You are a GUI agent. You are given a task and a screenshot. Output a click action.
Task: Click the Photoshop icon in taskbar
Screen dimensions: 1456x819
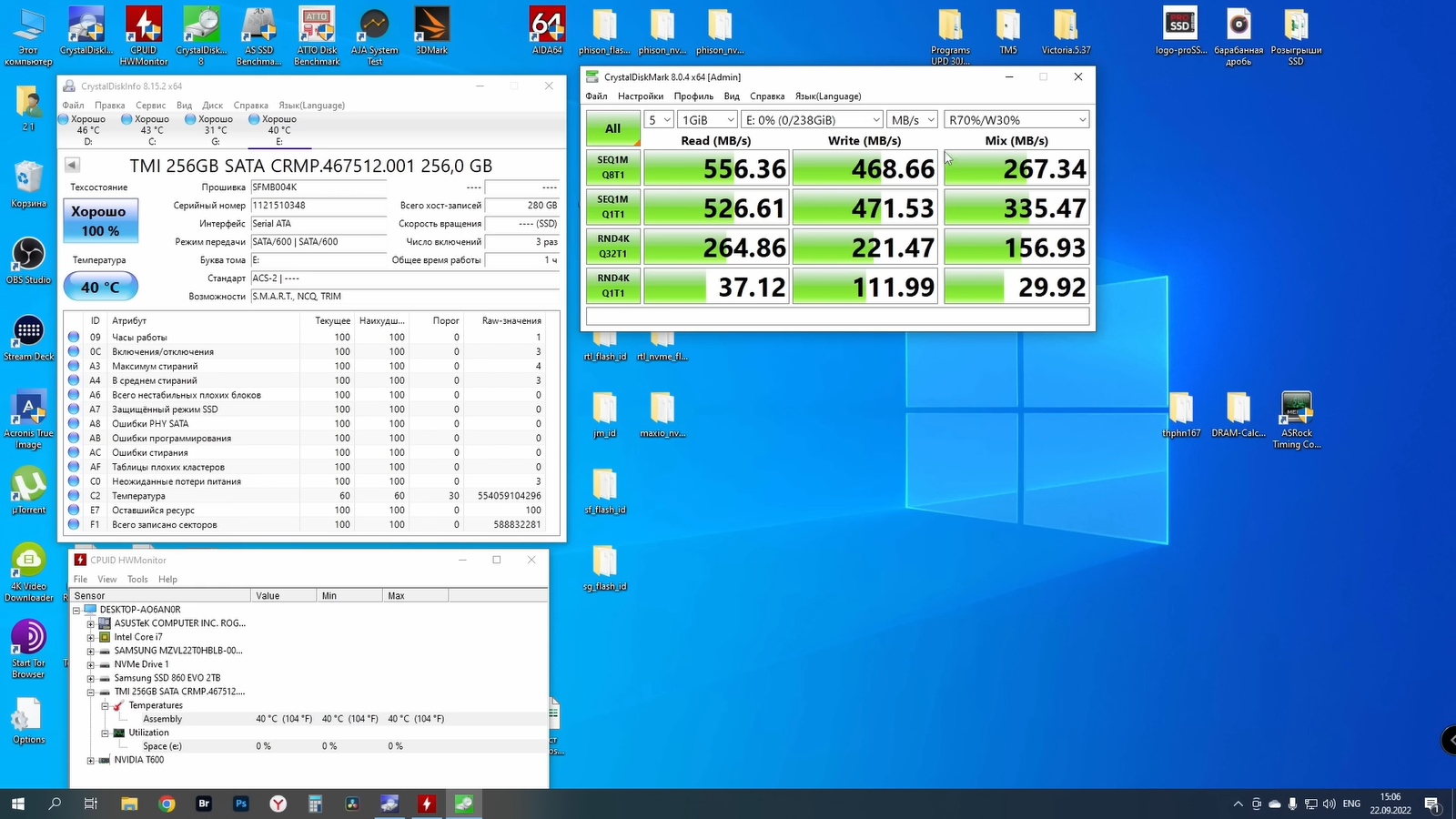coord(241,804)
